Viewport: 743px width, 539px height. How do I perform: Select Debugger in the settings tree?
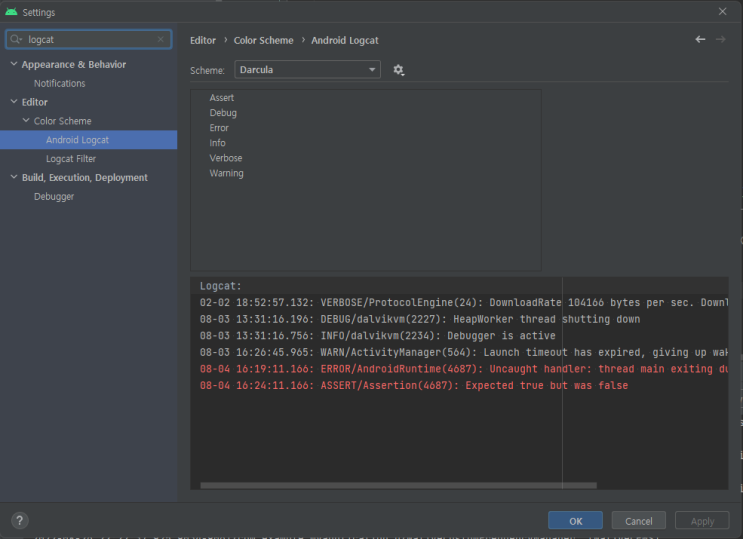pos(54,196)
